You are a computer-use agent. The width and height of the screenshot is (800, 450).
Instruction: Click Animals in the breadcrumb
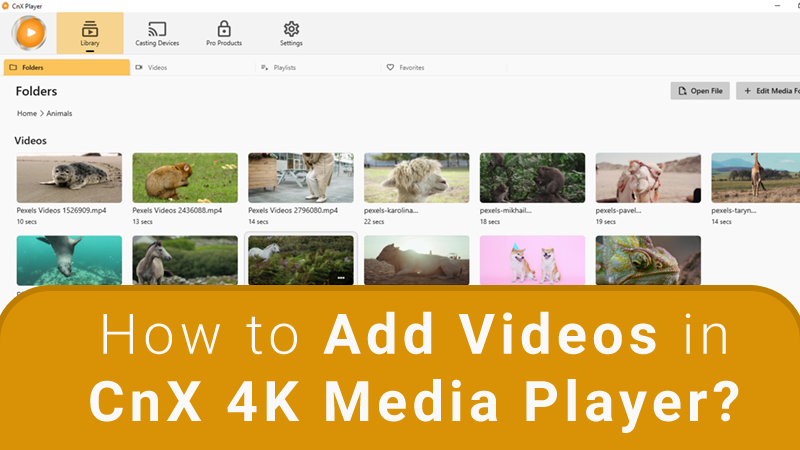pos(59,113)
